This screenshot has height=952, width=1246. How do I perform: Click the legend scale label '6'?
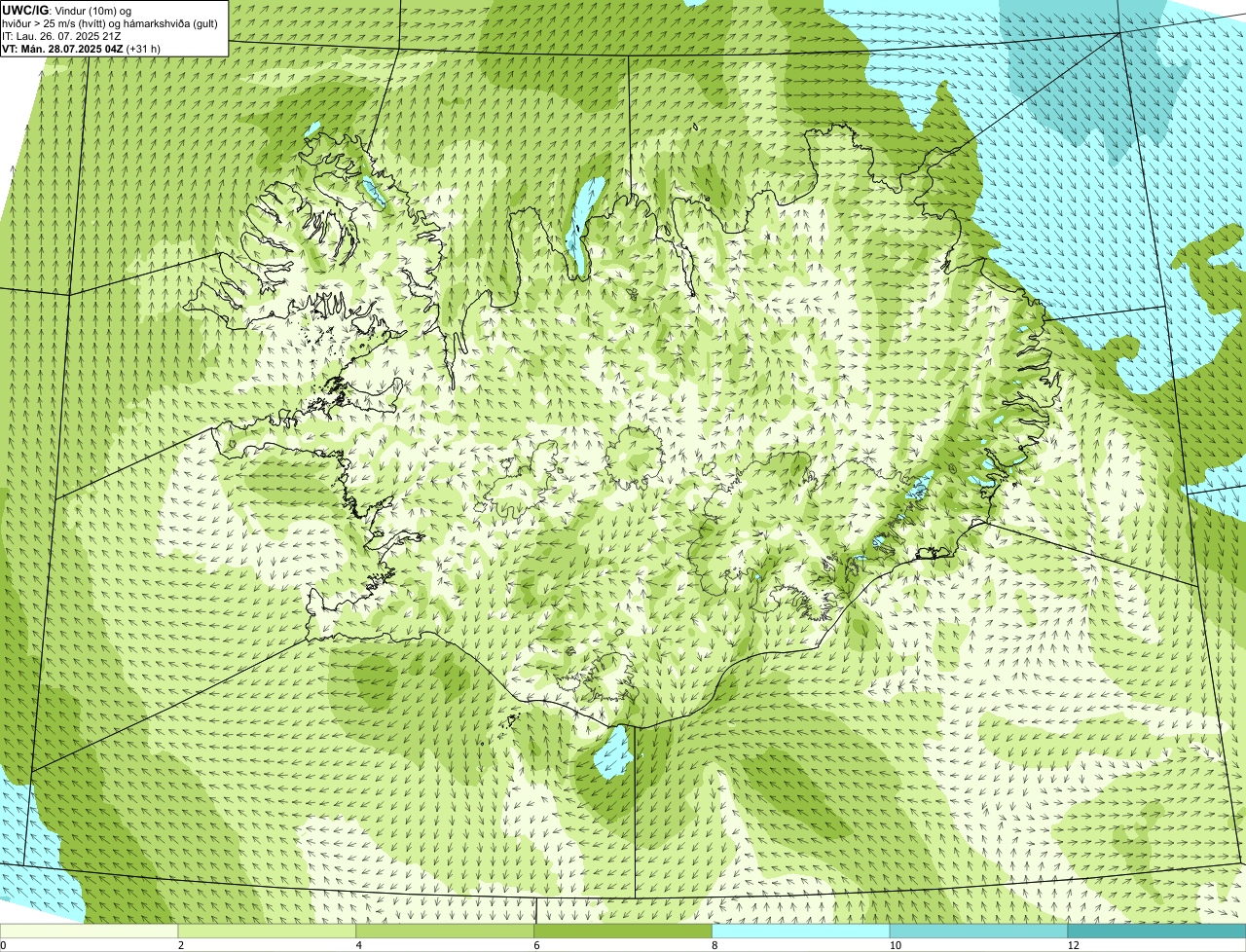(x=536, y=945)
